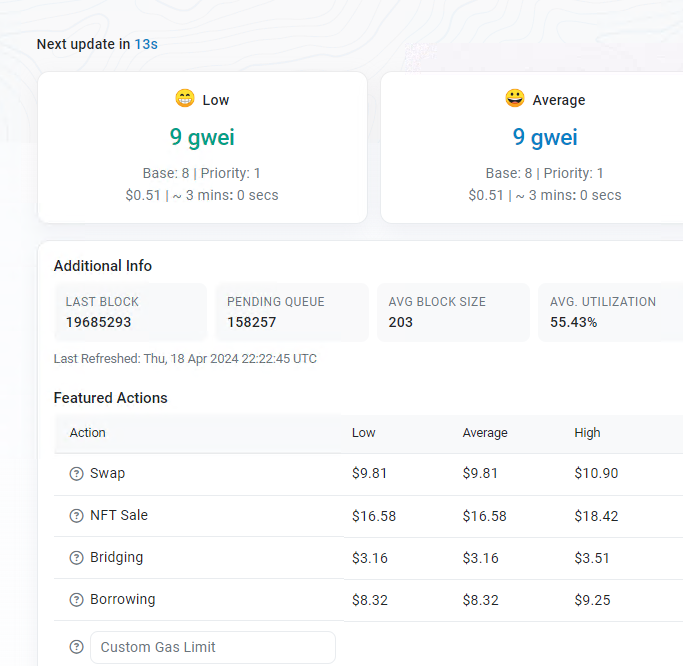The width and height of the screenshot is (683, 666).
Task: Click Bridging Average price $3.16
Action: tap(480, 558)
